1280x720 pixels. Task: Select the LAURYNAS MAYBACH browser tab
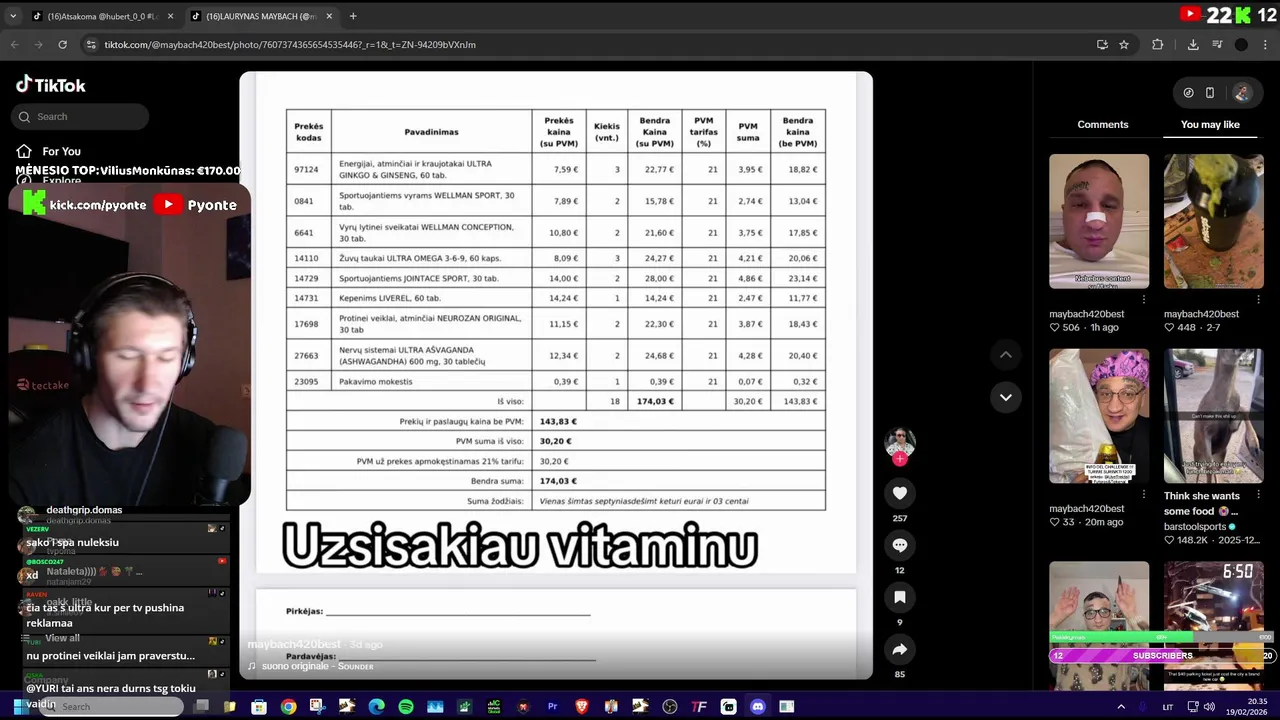[x=261, y=16]
